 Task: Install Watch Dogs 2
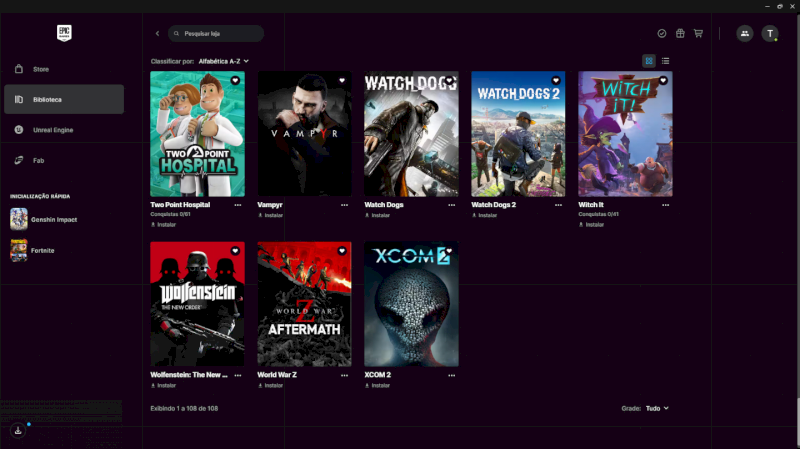tap(484, 215)
